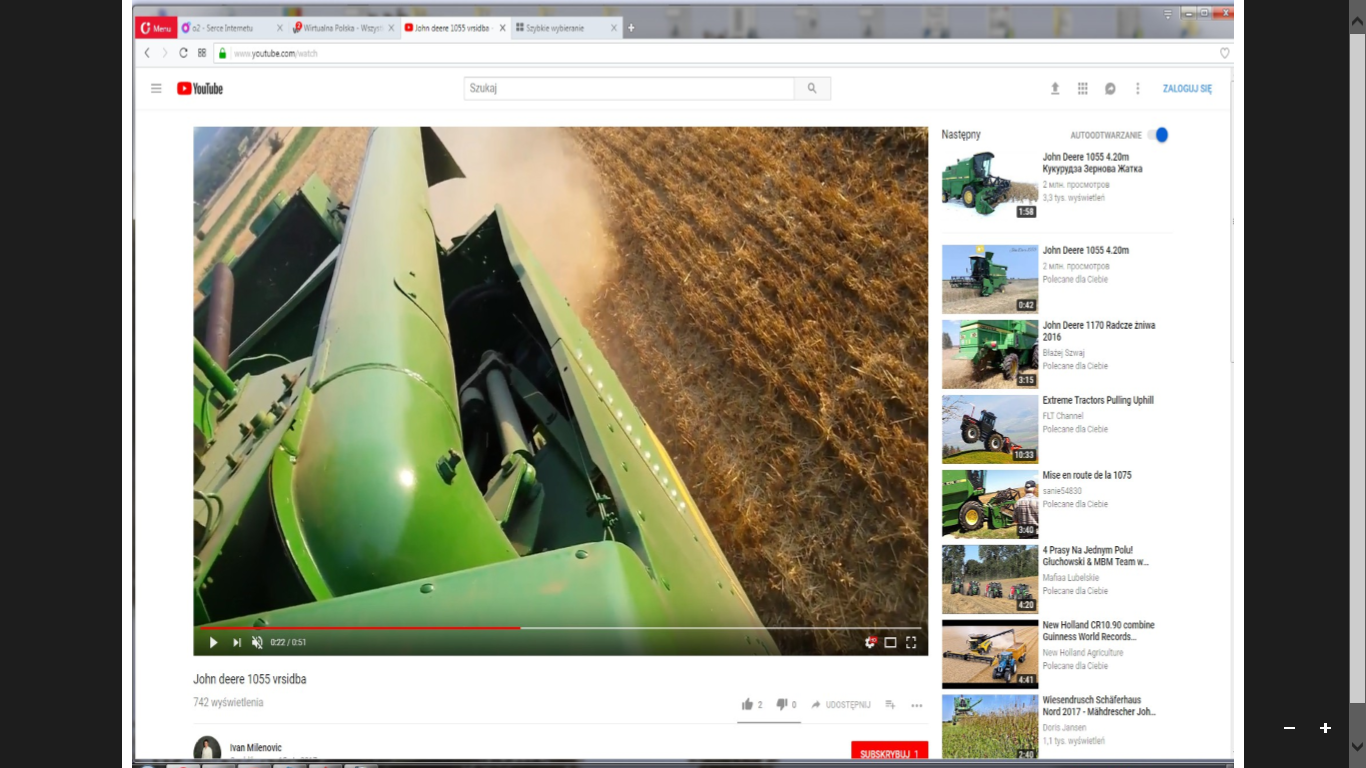Open Extreme Tractors Pulling Uphill title link
Viewport: 1366px width, 768px height.
tap(1098, 400)
